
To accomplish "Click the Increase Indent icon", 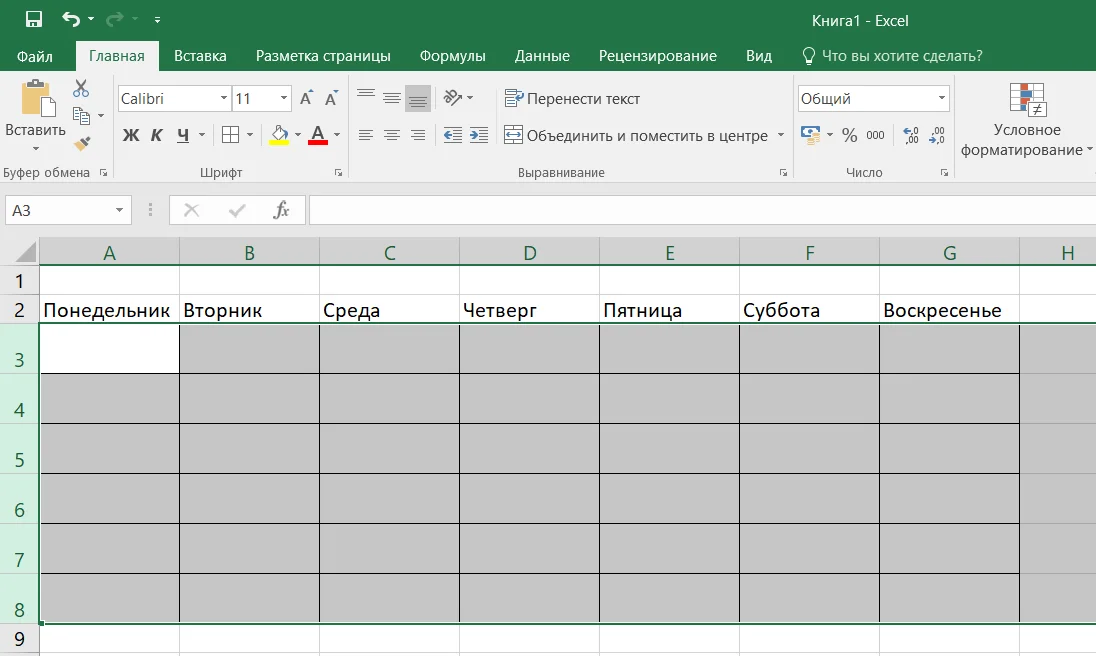I will (x=479, y=135).
